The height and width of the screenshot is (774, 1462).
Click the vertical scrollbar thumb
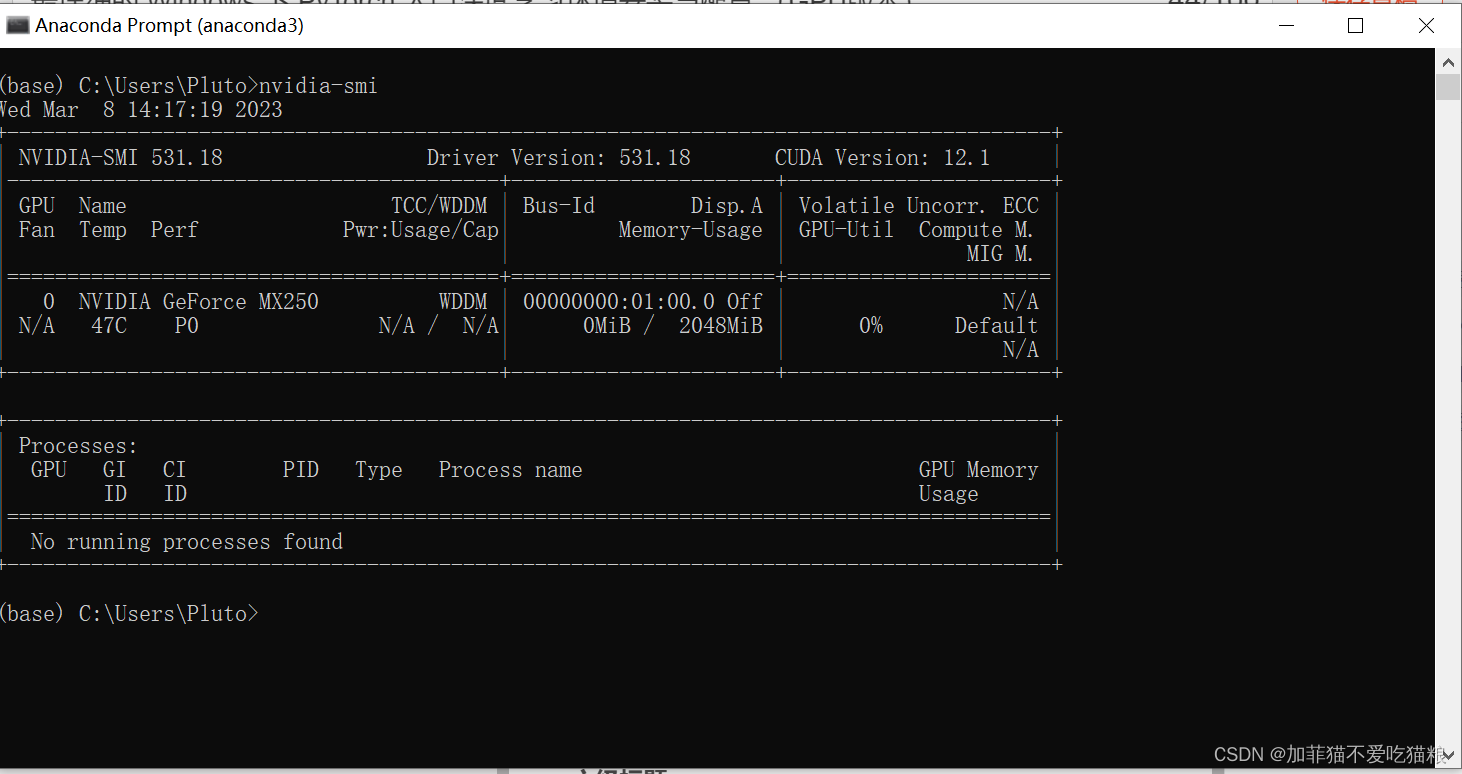(1448, 87)
